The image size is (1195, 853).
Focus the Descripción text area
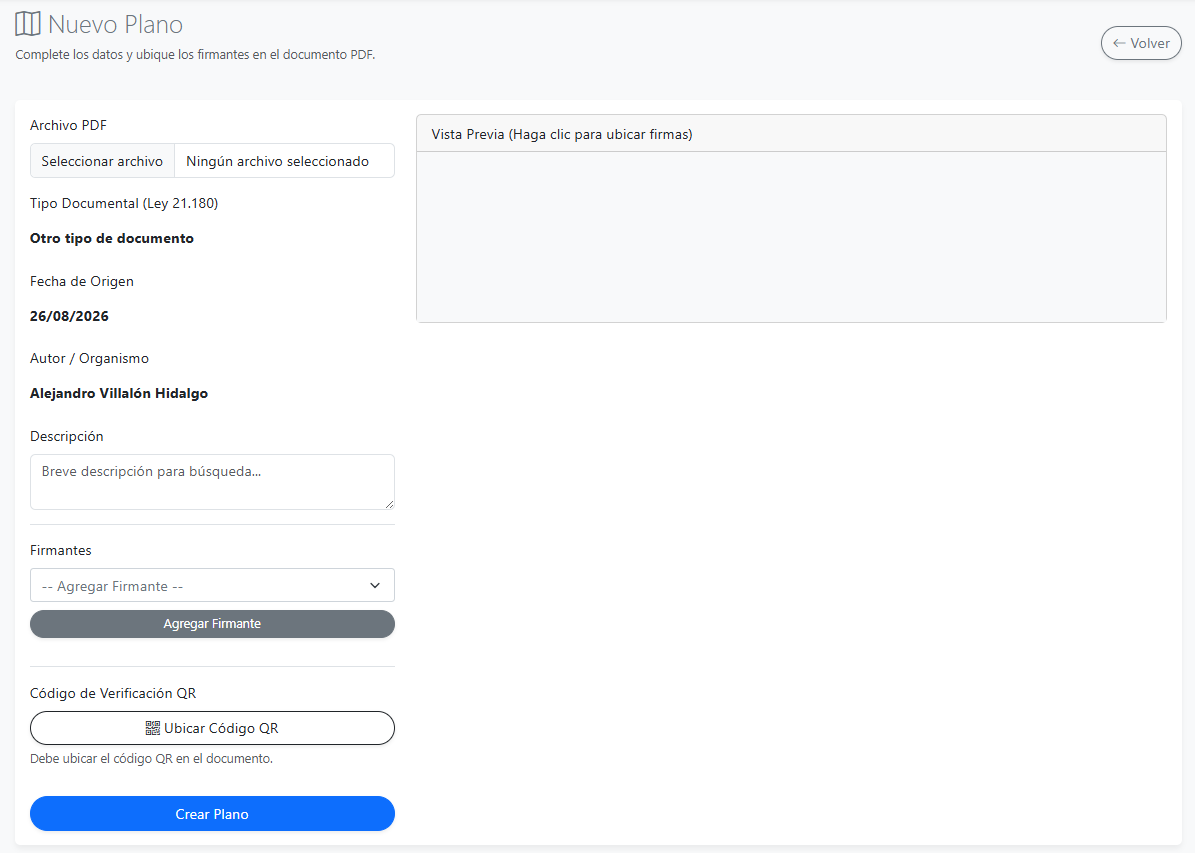click(x=212, y=482)
